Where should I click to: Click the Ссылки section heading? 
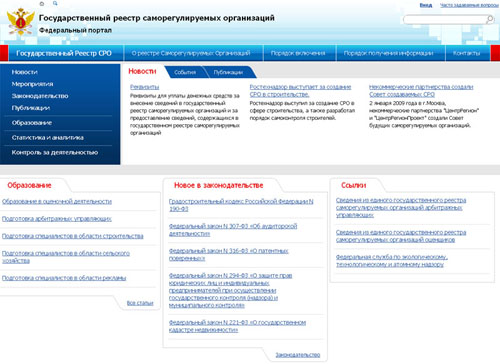354,185
